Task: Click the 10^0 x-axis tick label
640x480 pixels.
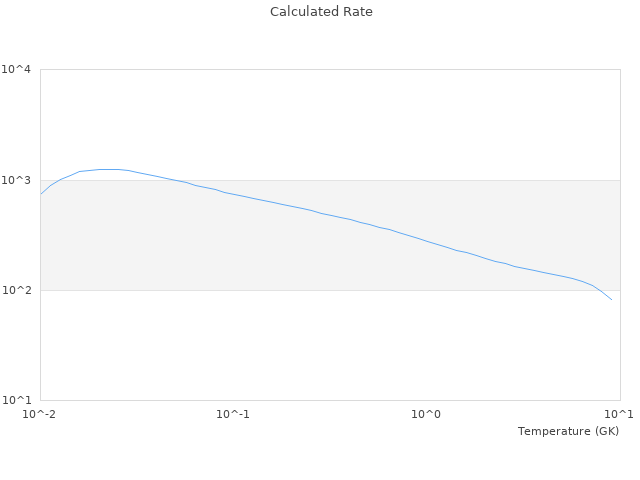Action: 426,414
